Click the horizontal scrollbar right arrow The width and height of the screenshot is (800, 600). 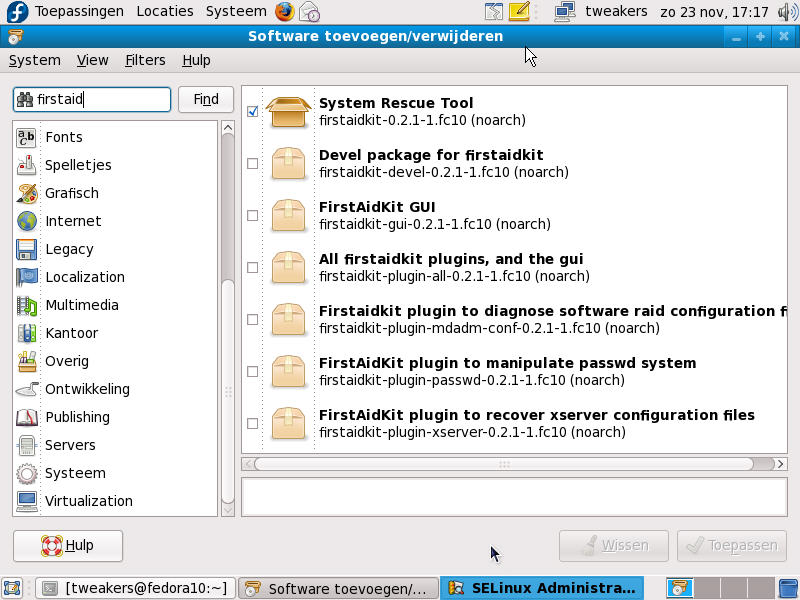tap(780, 464)
